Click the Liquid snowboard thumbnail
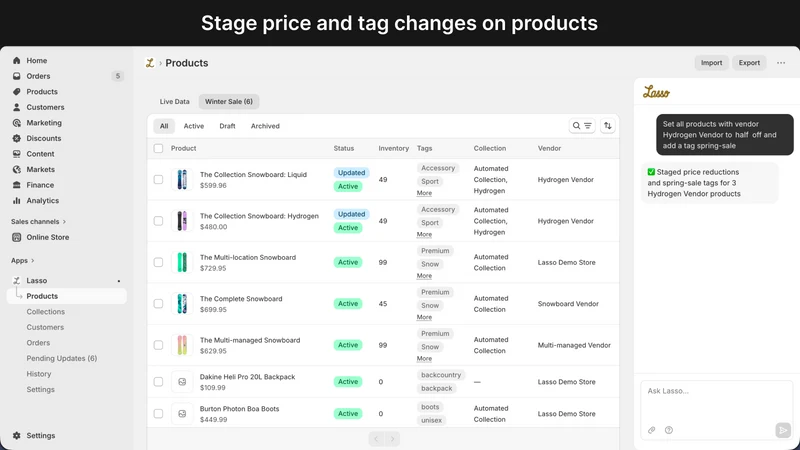The height and width of the screenshot is (450, 800). click(x=182, y=180)
